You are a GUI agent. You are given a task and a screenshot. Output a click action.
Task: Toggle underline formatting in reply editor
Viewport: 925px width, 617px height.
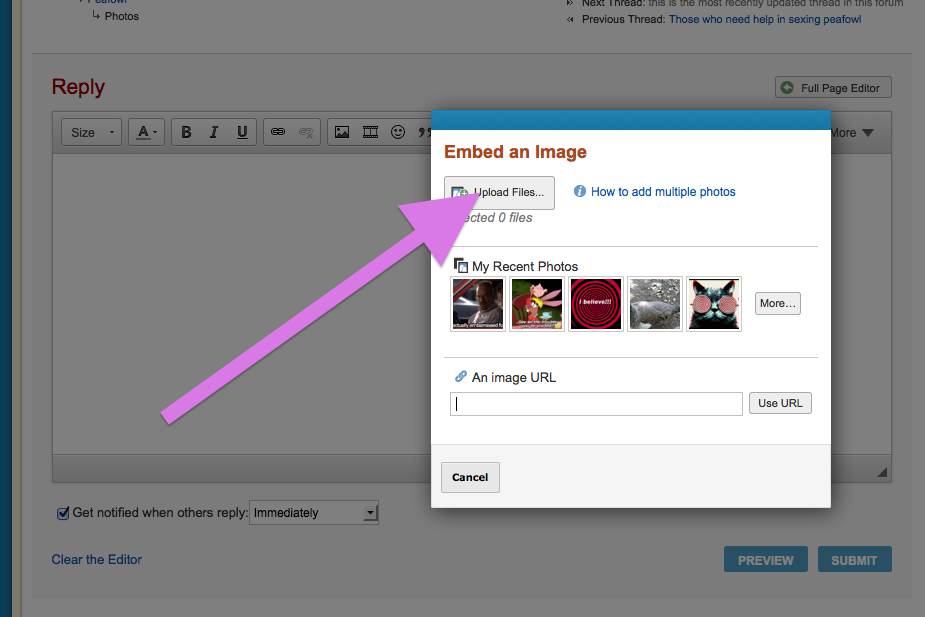[242, 132]
